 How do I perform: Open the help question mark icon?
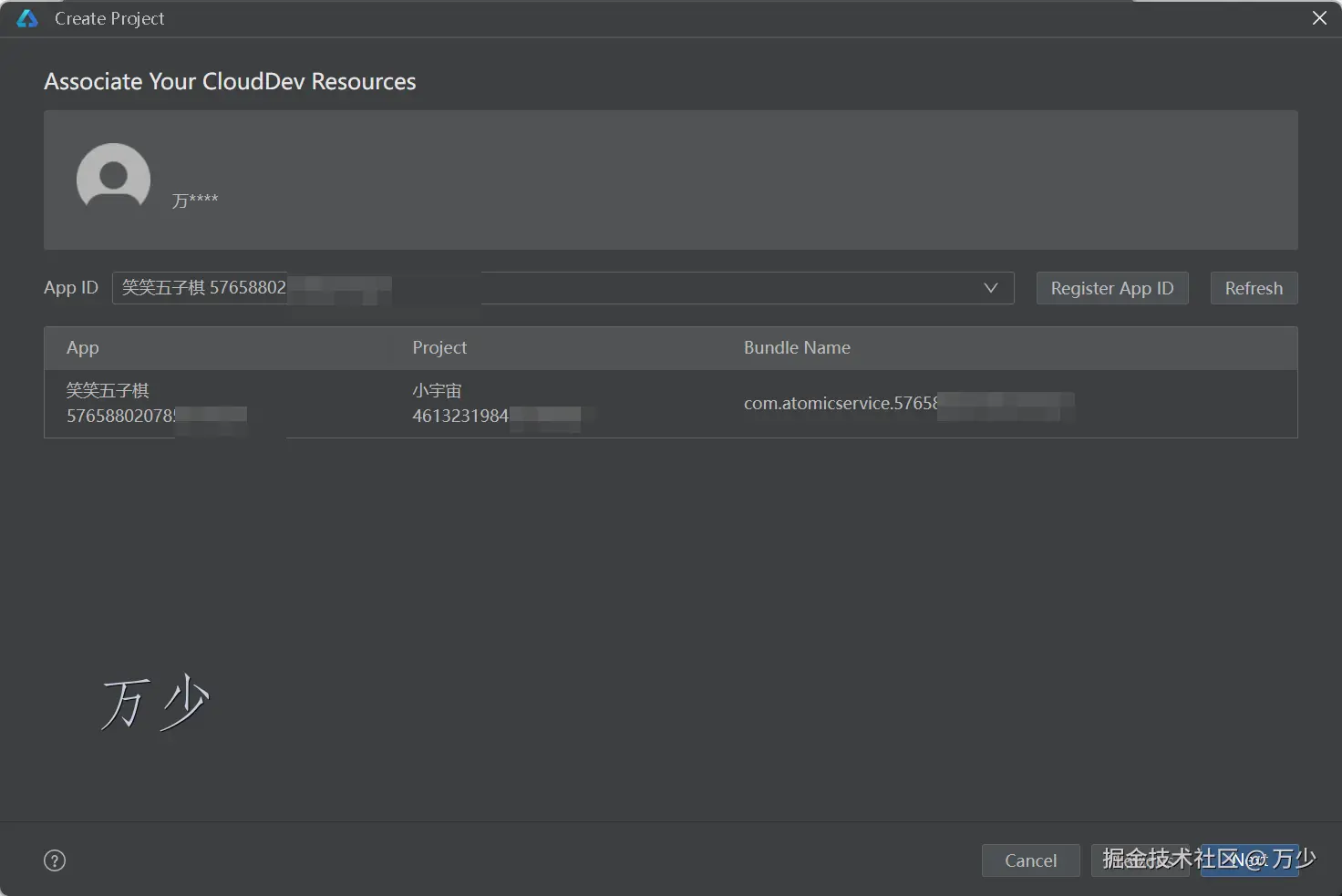pos(55,860)
